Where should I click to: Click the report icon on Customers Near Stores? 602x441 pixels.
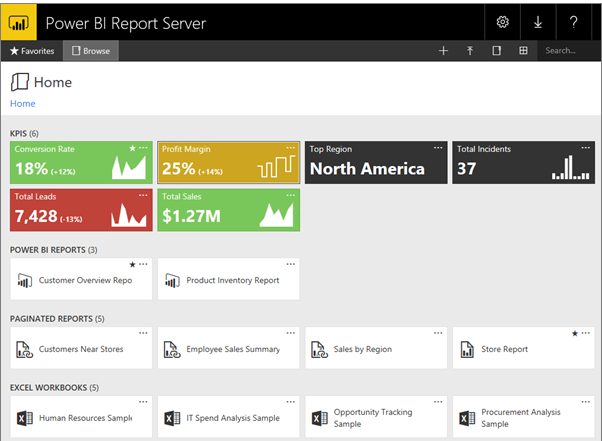[x=24, y=350]
